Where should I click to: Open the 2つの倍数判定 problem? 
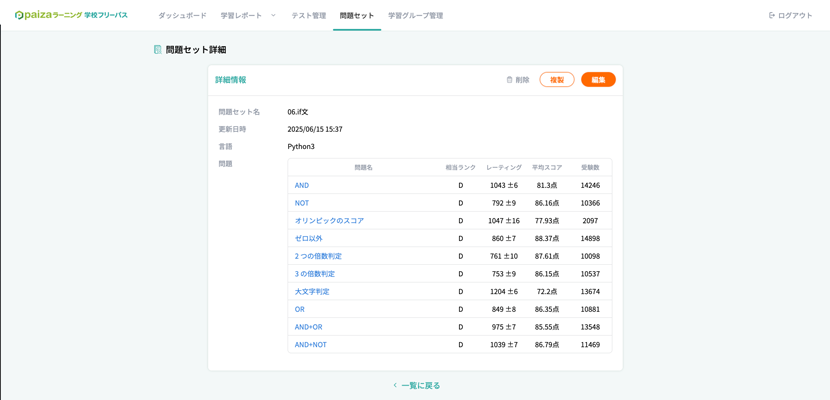pos(318,256)
